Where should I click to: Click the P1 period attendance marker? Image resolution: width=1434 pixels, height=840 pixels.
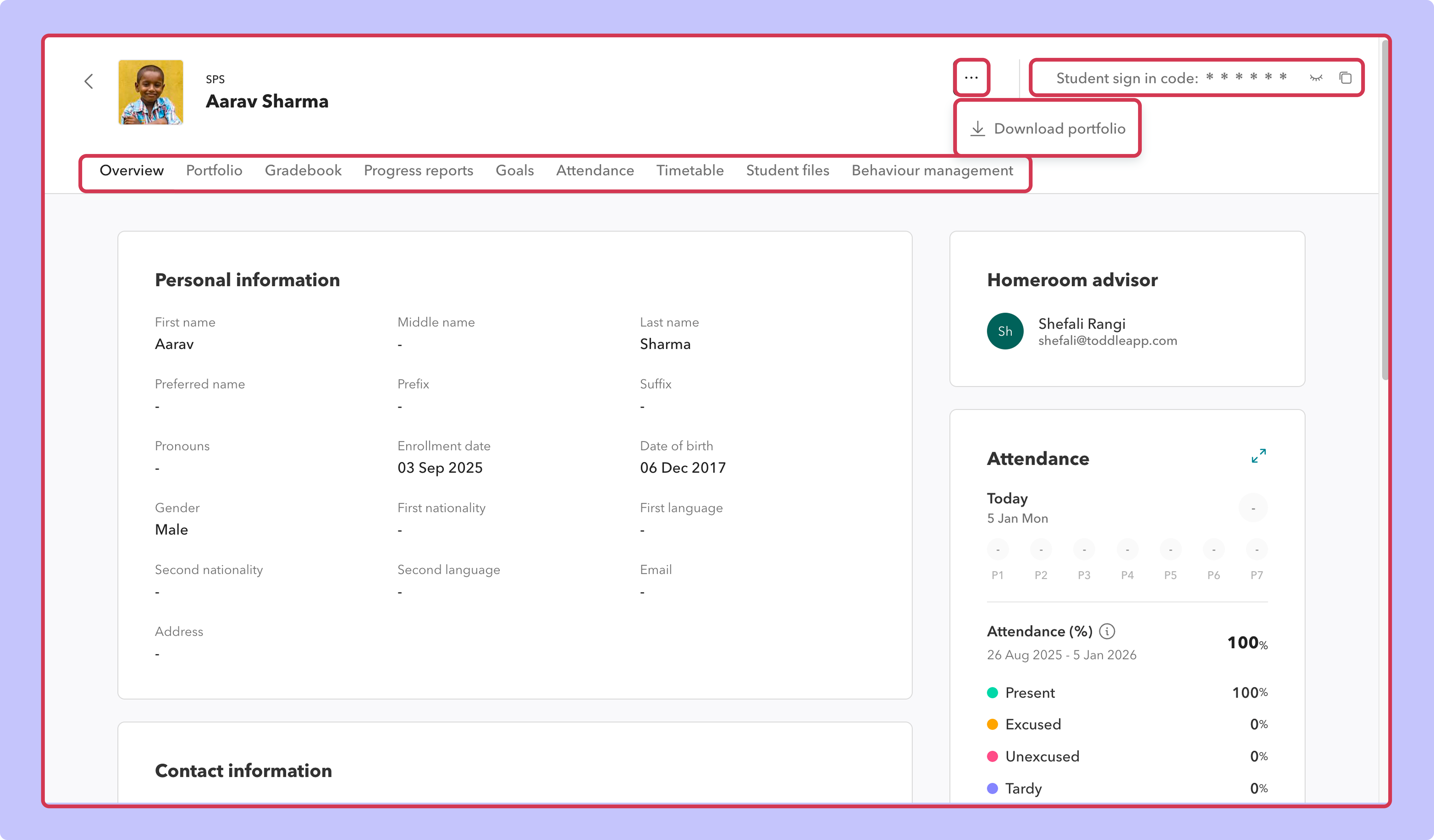click(x=998, y=549)
